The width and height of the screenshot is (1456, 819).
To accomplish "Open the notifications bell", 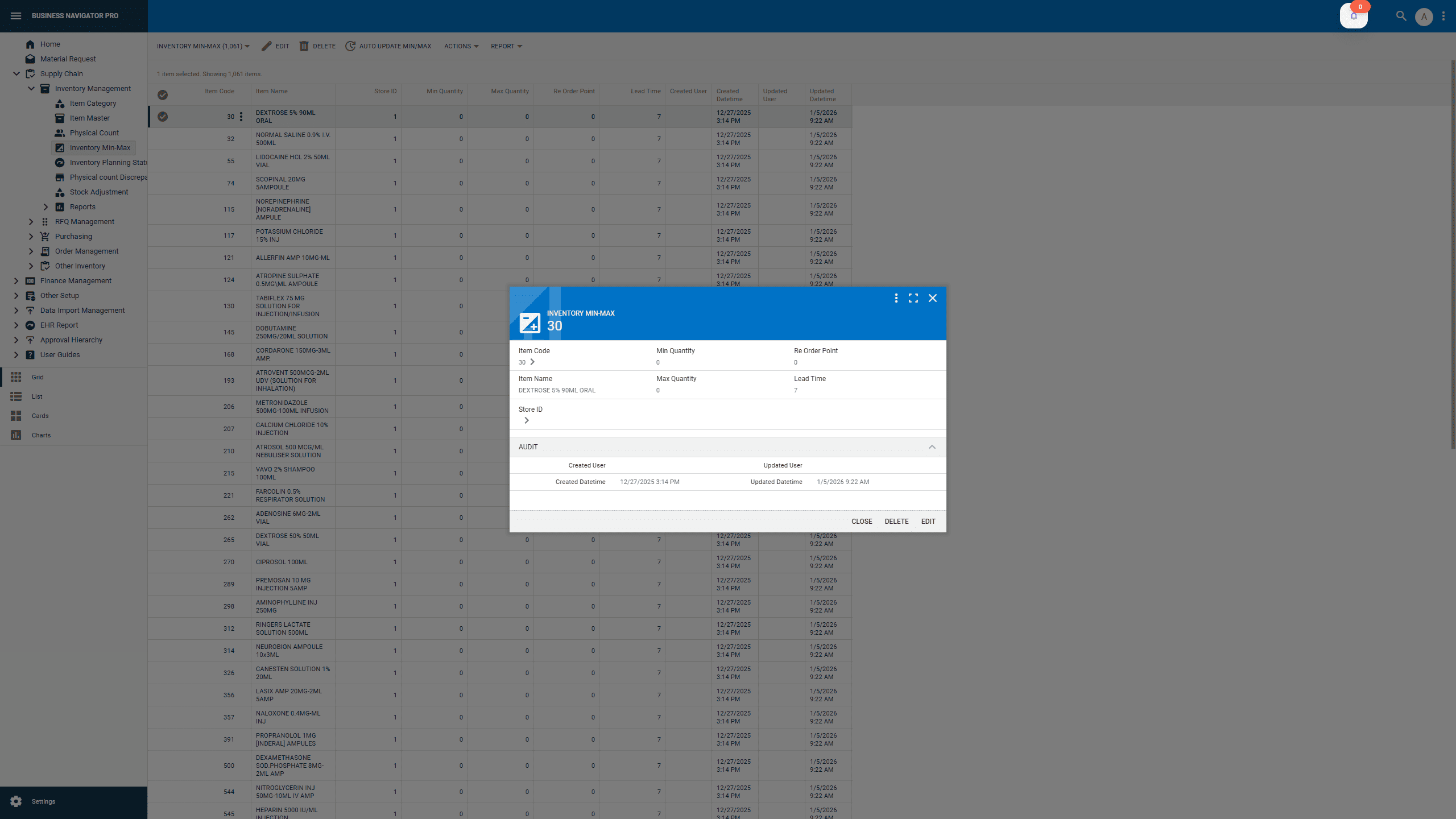I will point(1354,16).
